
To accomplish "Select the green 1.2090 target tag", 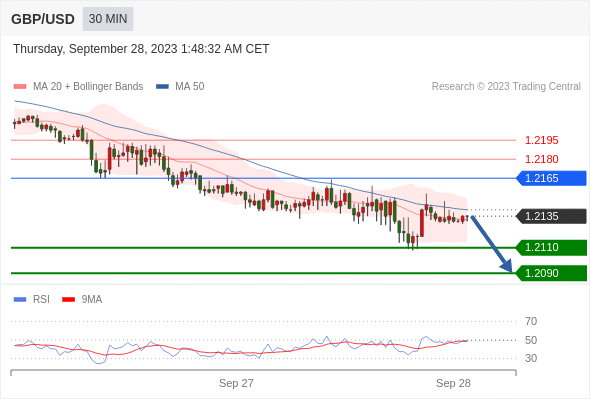I will 552,273.
